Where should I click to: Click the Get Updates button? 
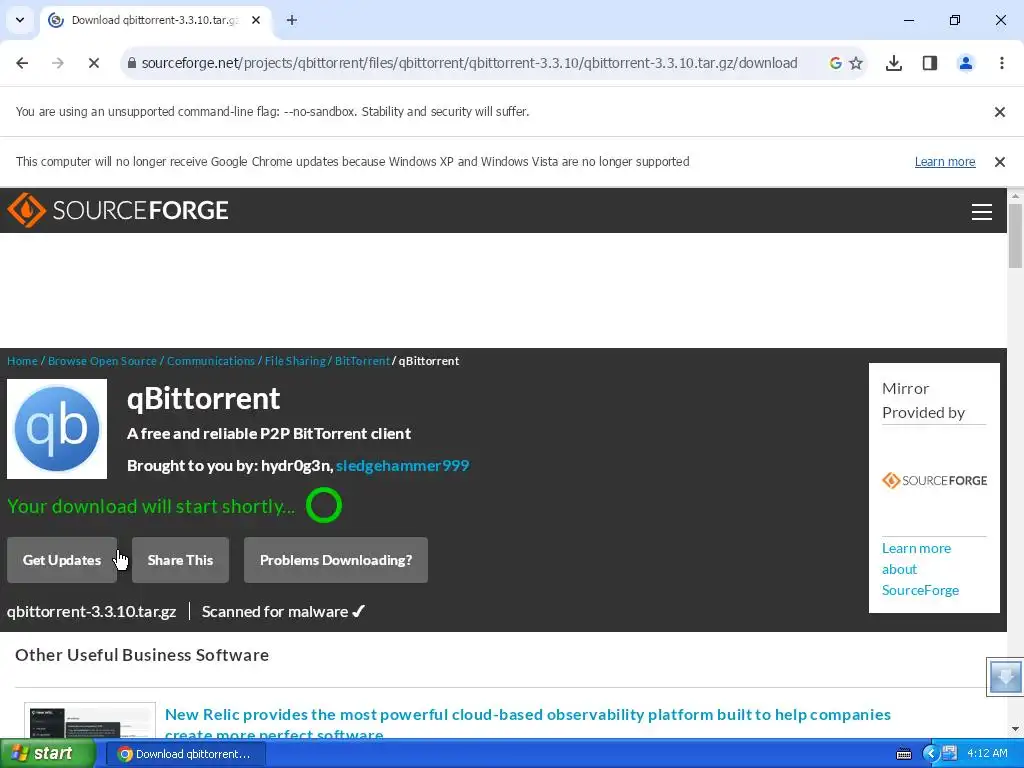[x=62, y=560]
